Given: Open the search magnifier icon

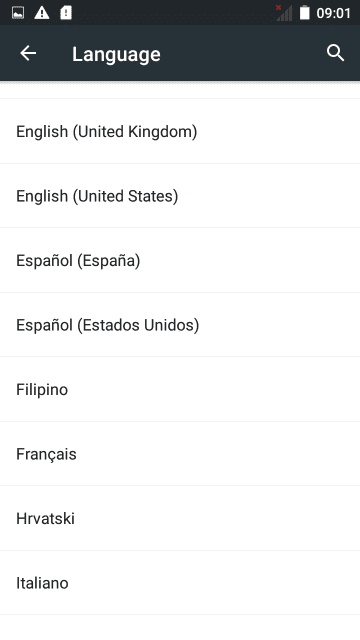Looking at the screenshot, I should (336, 53).
